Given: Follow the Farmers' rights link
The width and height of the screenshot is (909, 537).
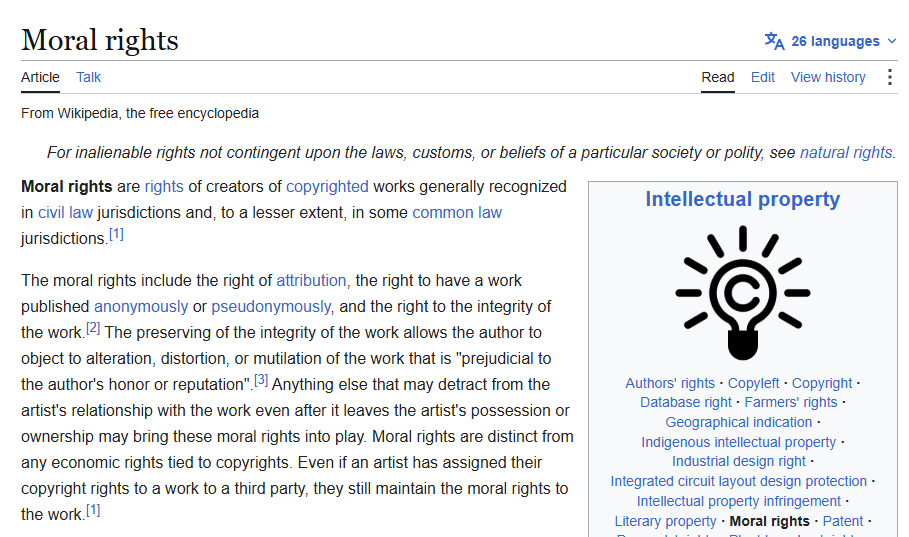Looking at the screenshot, I should (791, 402).
